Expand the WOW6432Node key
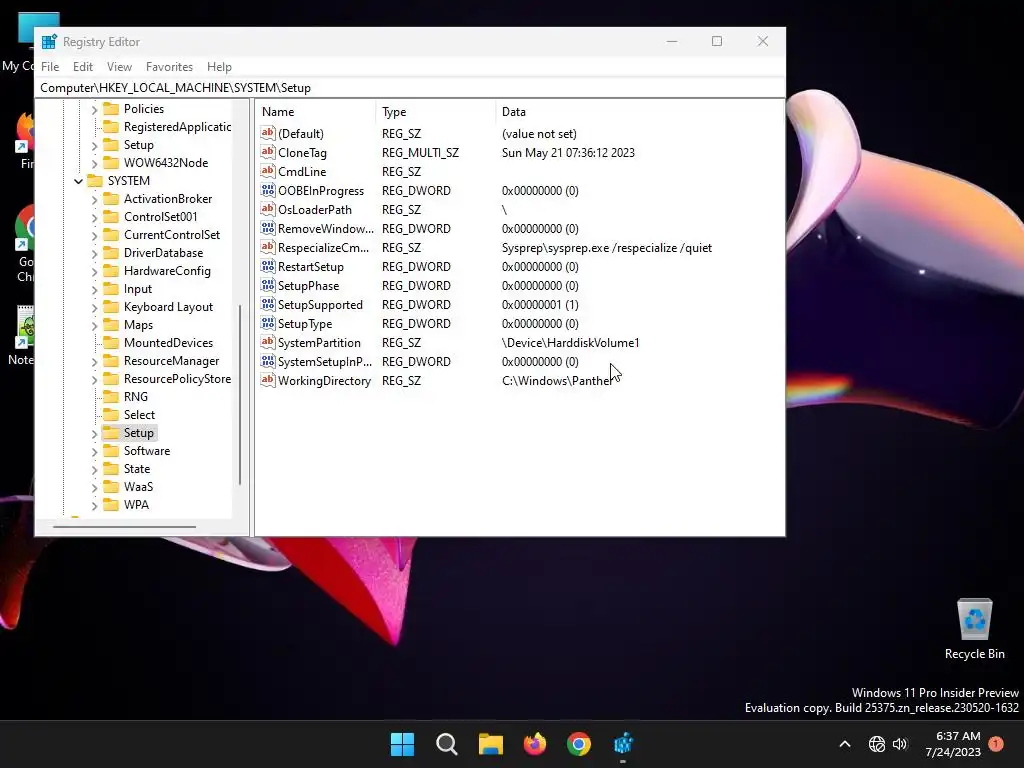 click(95, 163)
